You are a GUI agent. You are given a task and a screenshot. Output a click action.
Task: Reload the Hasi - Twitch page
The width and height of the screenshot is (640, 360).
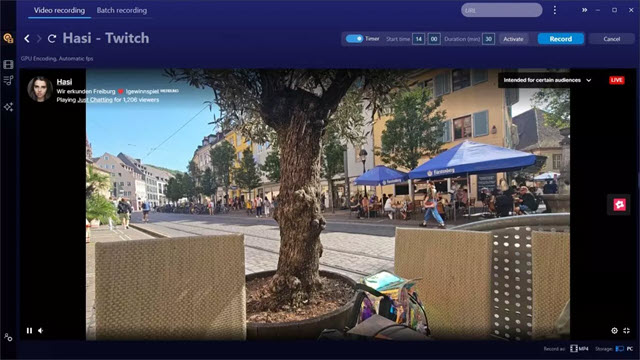click(x=51, y=38)
